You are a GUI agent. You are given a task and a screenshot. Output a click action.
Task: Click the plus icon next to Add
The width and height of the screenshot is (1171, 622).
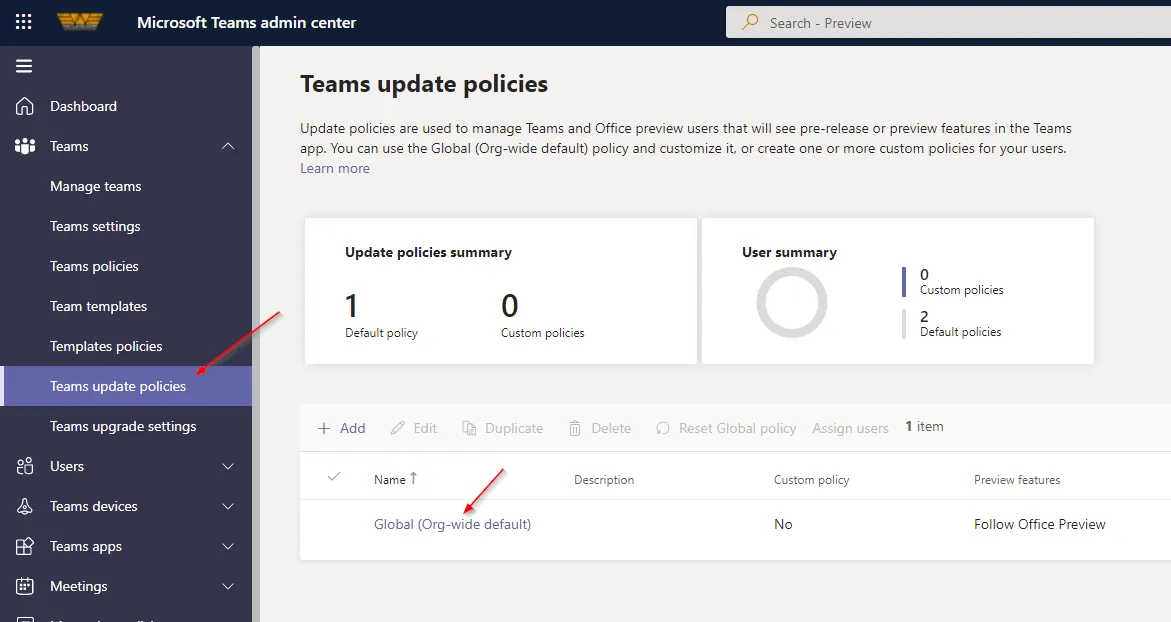tap(323, 428)
